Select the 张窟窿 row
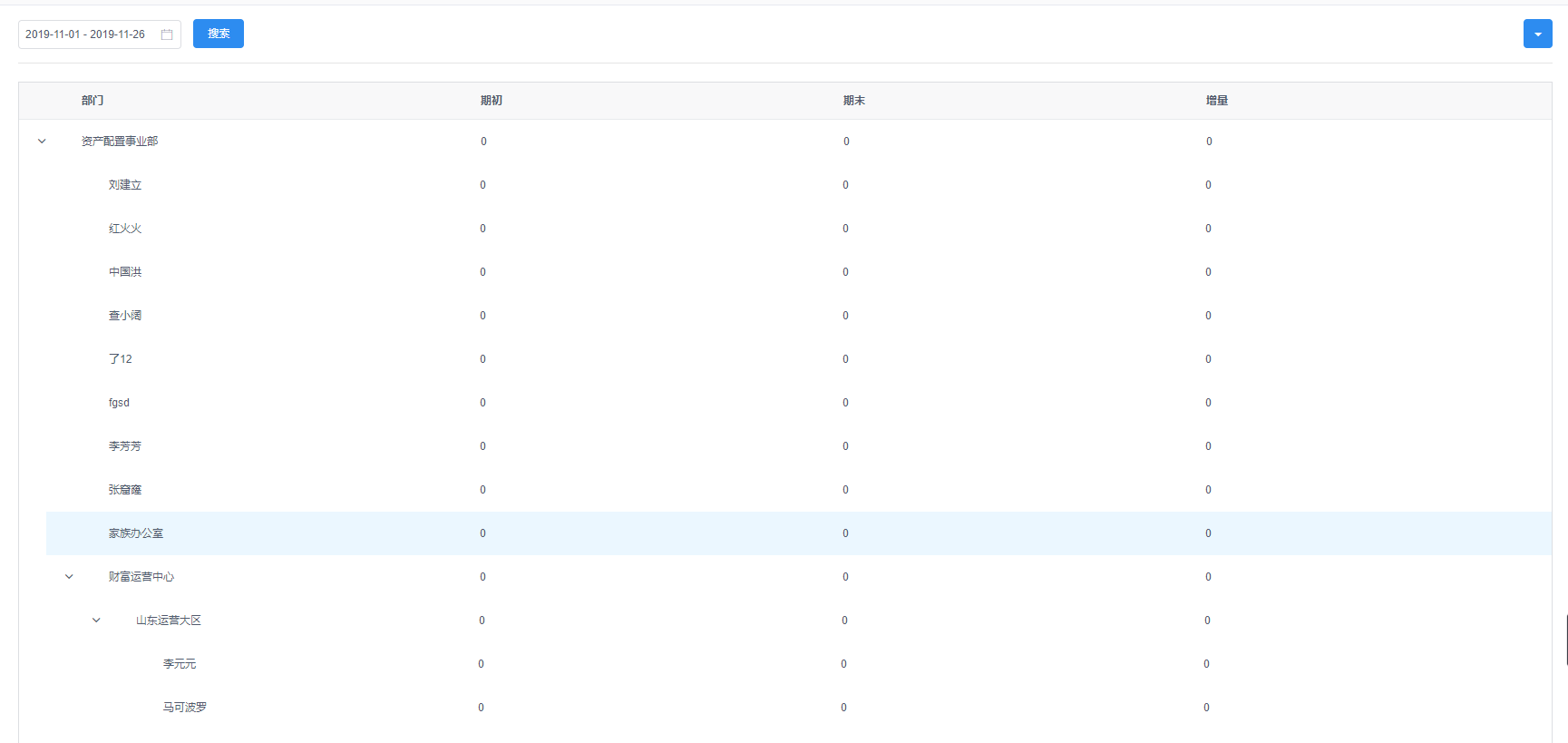The width and height of the screenshot is (1568, 743). click(x=799, y=490)
